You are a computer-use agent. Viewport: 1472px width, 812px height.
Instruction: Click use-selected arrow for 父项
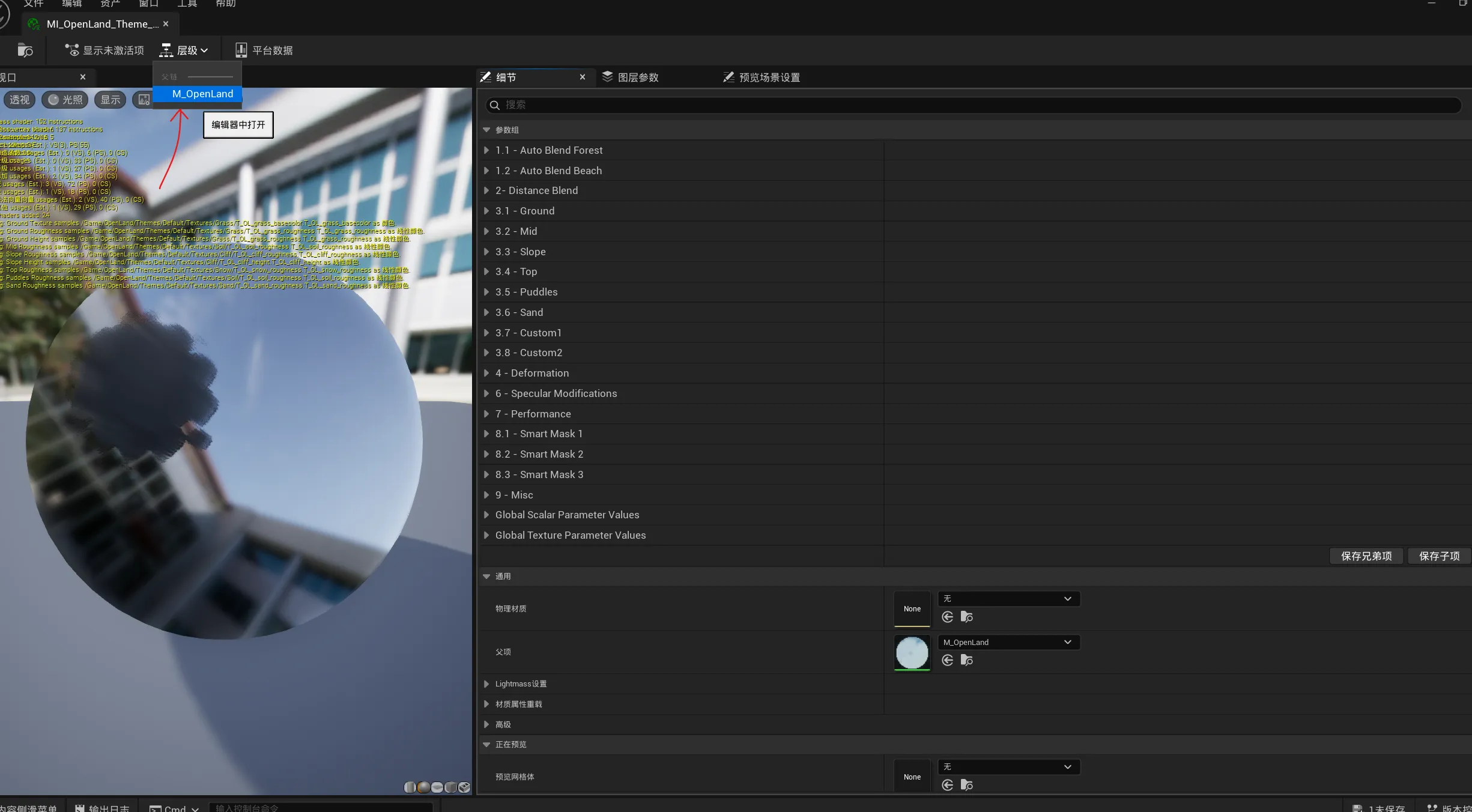[x=948, y=660]
